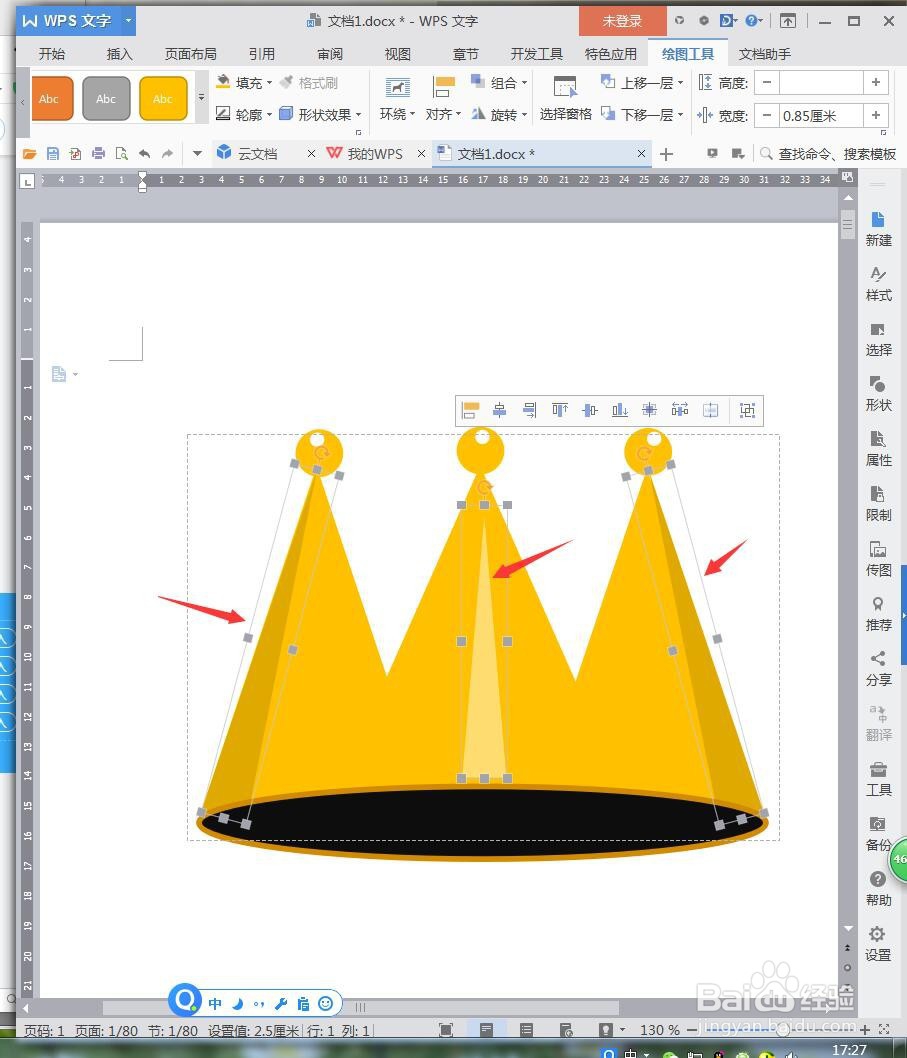Open the 选择窗格 selection pane
The image size is (907, 1058).
click(x=566, y=99)
